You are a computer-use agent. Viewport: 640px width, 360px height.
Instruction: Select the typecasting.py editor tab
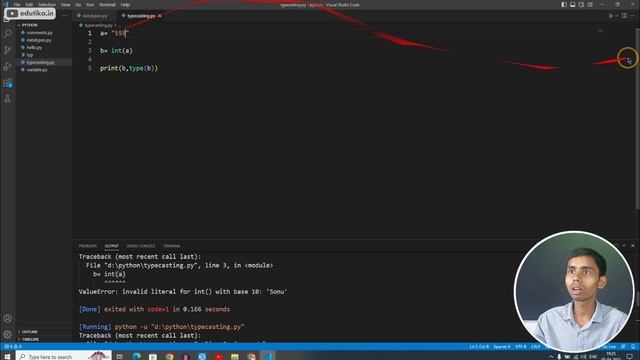(141, 16)
